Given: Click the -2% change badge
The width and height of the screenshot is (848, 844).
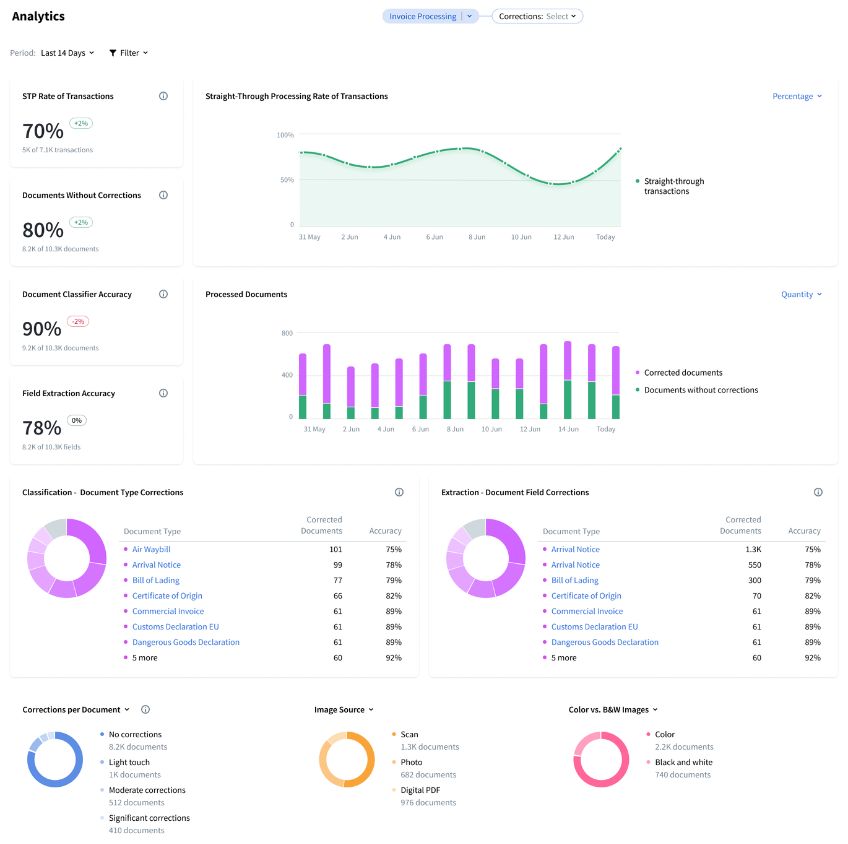Looking at the screenshot, I should point(78,322).
